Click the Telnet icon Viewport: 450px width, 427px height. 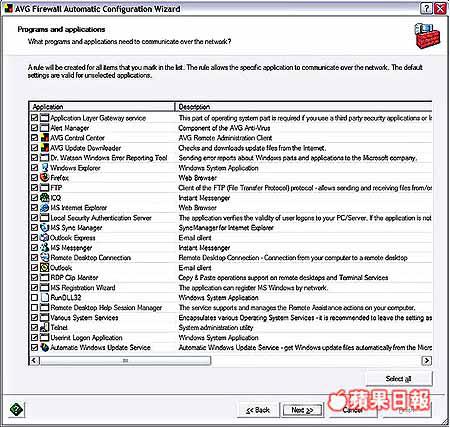coord(44,327)
